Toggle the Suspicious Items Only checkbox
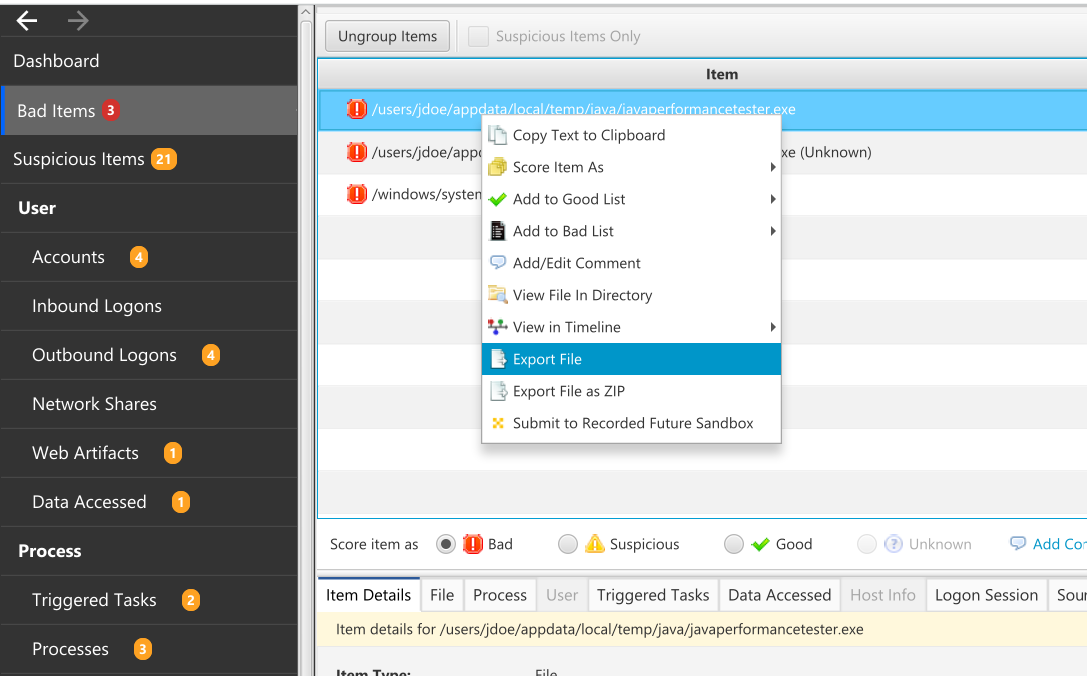This screenshot has width=1087, height=676. [479, 36]
